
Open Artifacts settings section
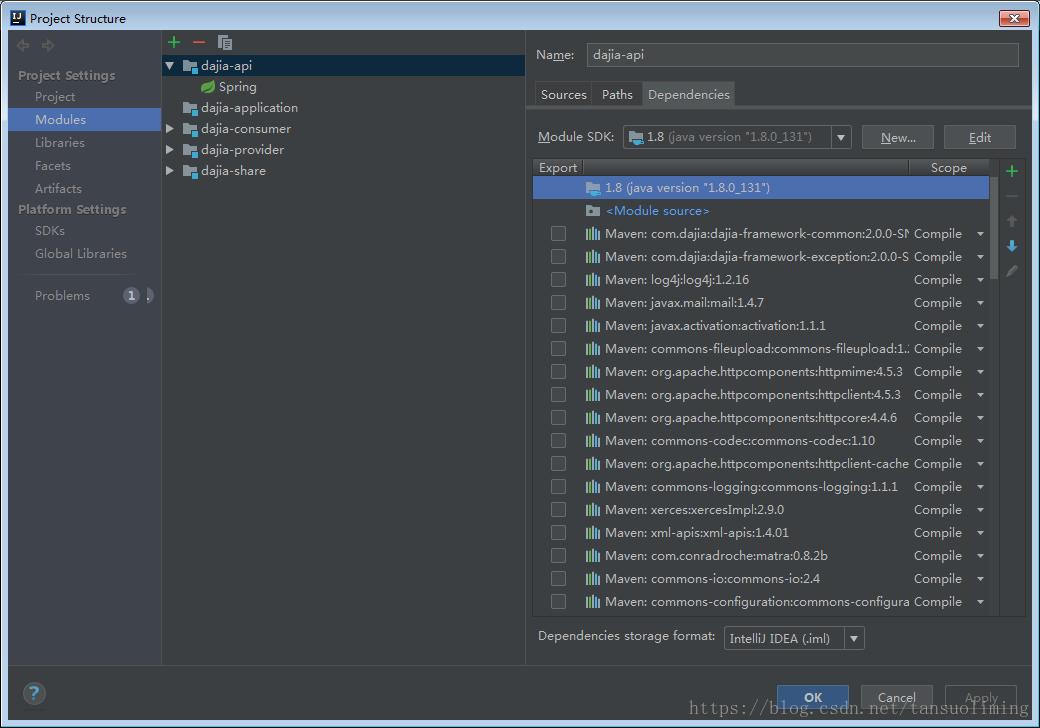click(58, 189)
